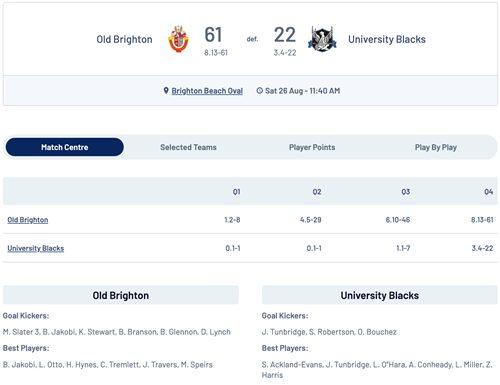This screenshot has height=385, width=500.
Task: Click the Old Brighton goal kickers section heading
Action: (26, 316)
